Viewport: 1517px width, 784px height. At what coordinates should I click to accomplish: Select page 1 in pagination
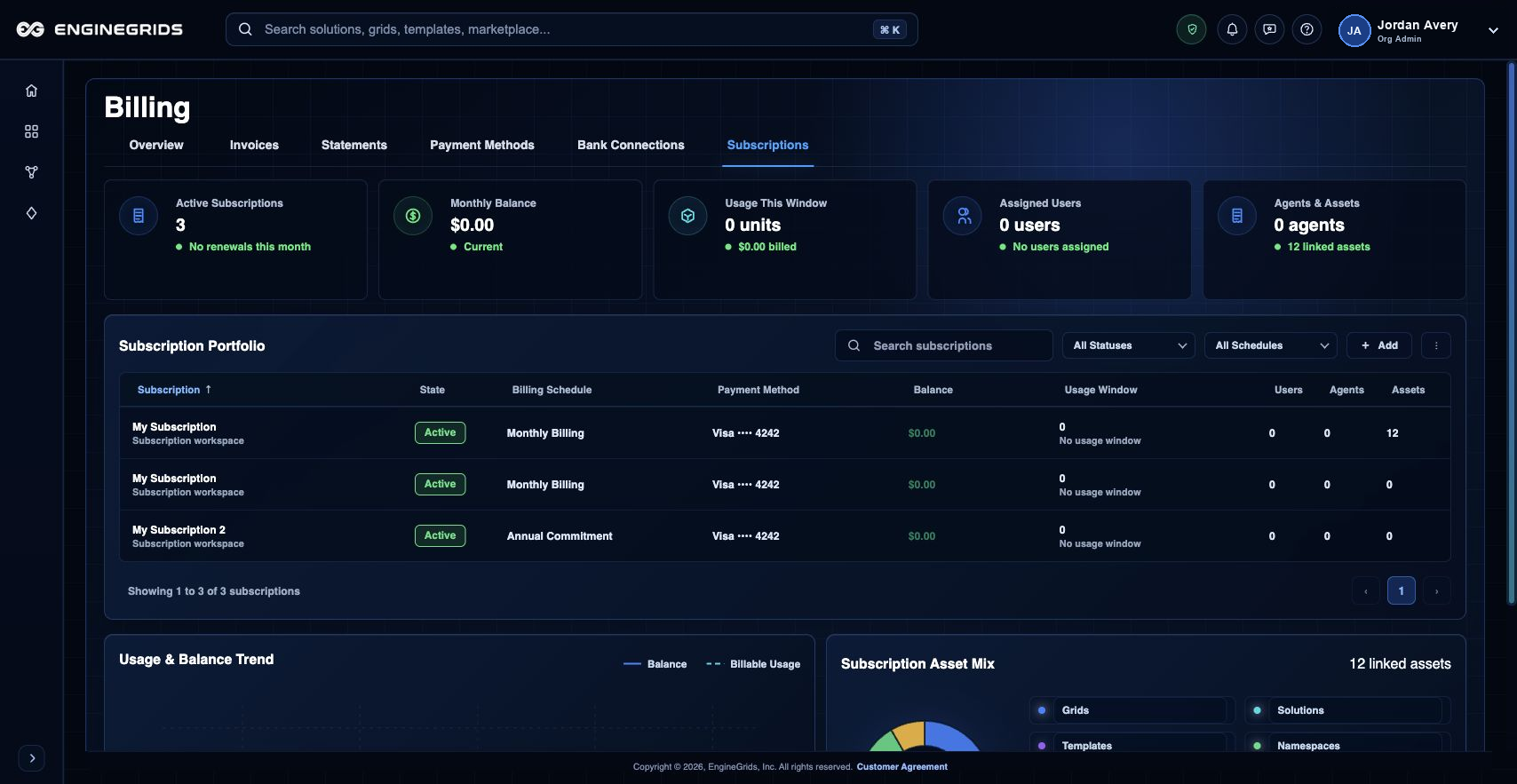(1402, 591)
